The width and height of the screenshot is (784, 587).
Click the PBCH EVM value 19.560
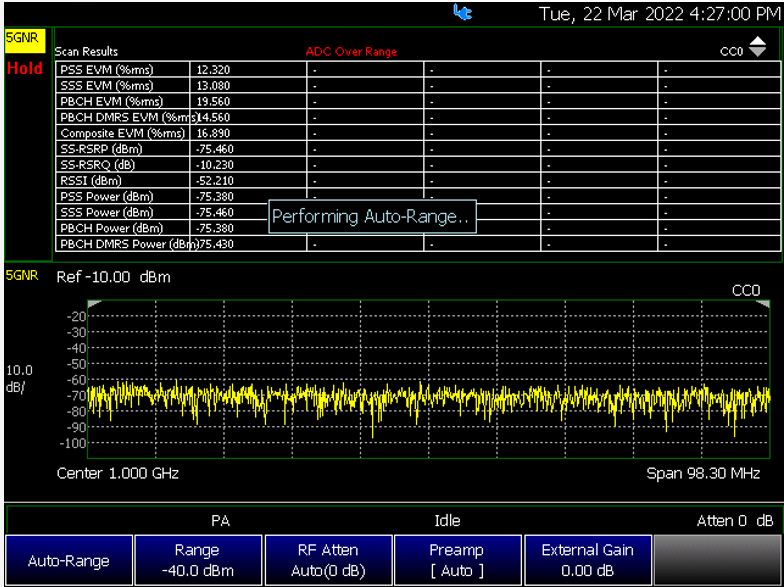tap(214, 102)
